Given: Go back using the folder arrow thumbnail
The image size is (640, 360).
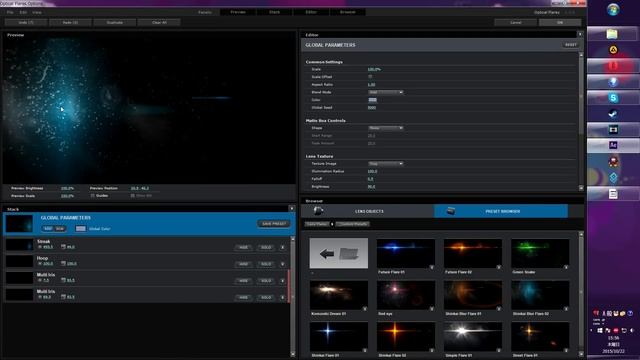Looking at the screenshot, I should (339, 253).
